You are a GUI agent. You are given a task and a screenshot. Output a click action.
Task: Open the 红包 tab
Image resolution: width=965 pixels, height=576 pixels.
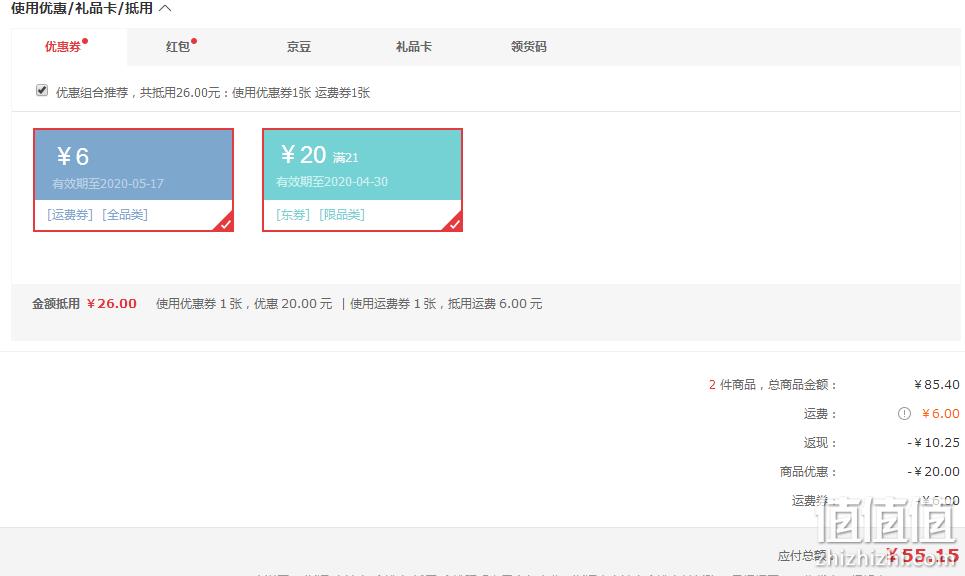178,47
